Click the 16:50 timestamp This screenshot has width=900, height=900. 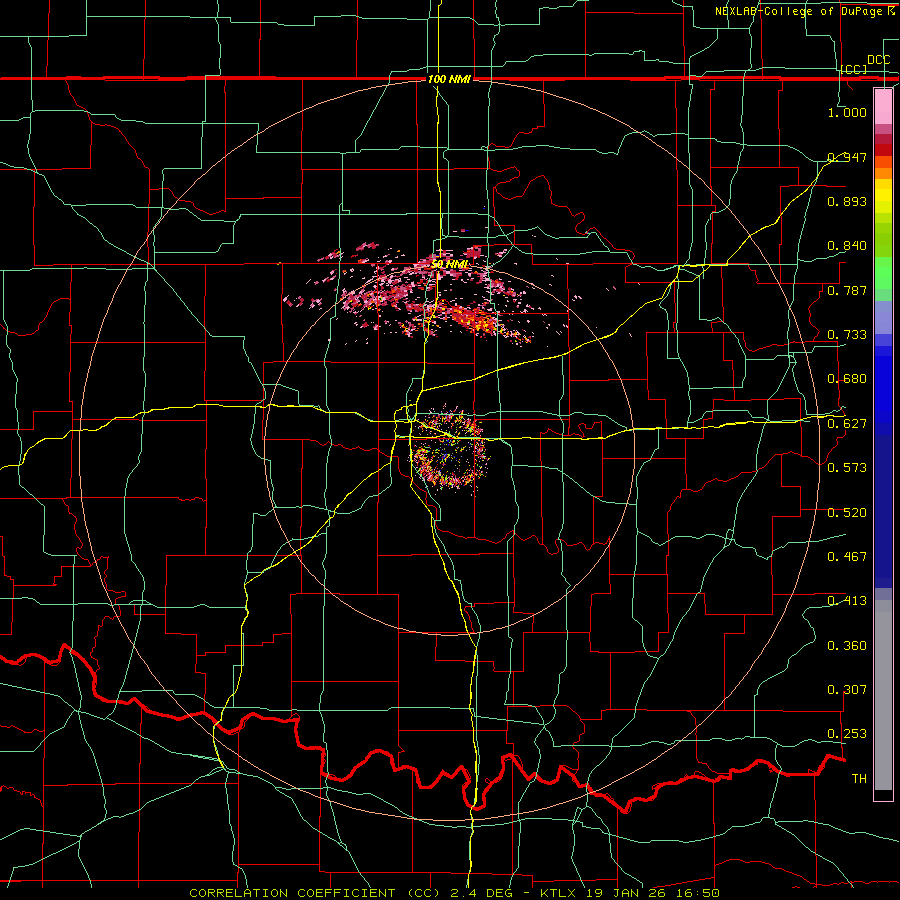696,893
